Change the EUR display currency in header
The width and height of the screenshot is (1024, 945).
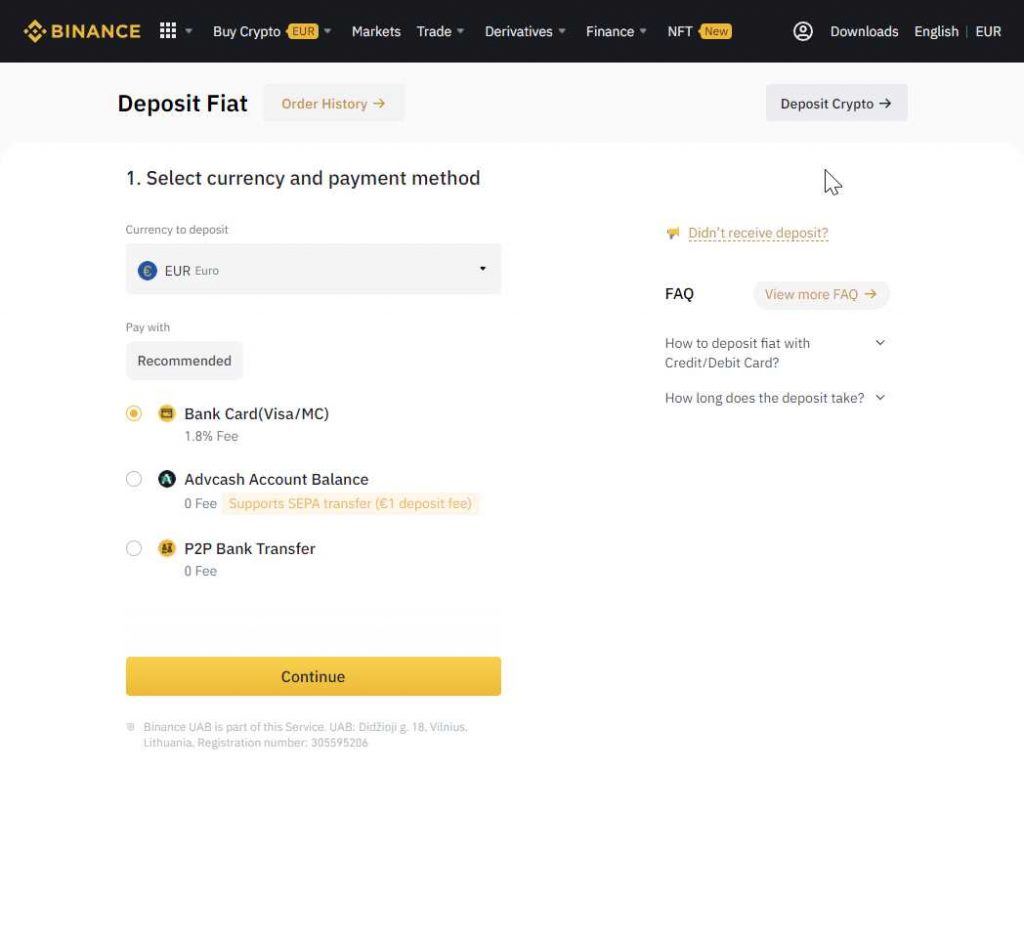(988, 31)
